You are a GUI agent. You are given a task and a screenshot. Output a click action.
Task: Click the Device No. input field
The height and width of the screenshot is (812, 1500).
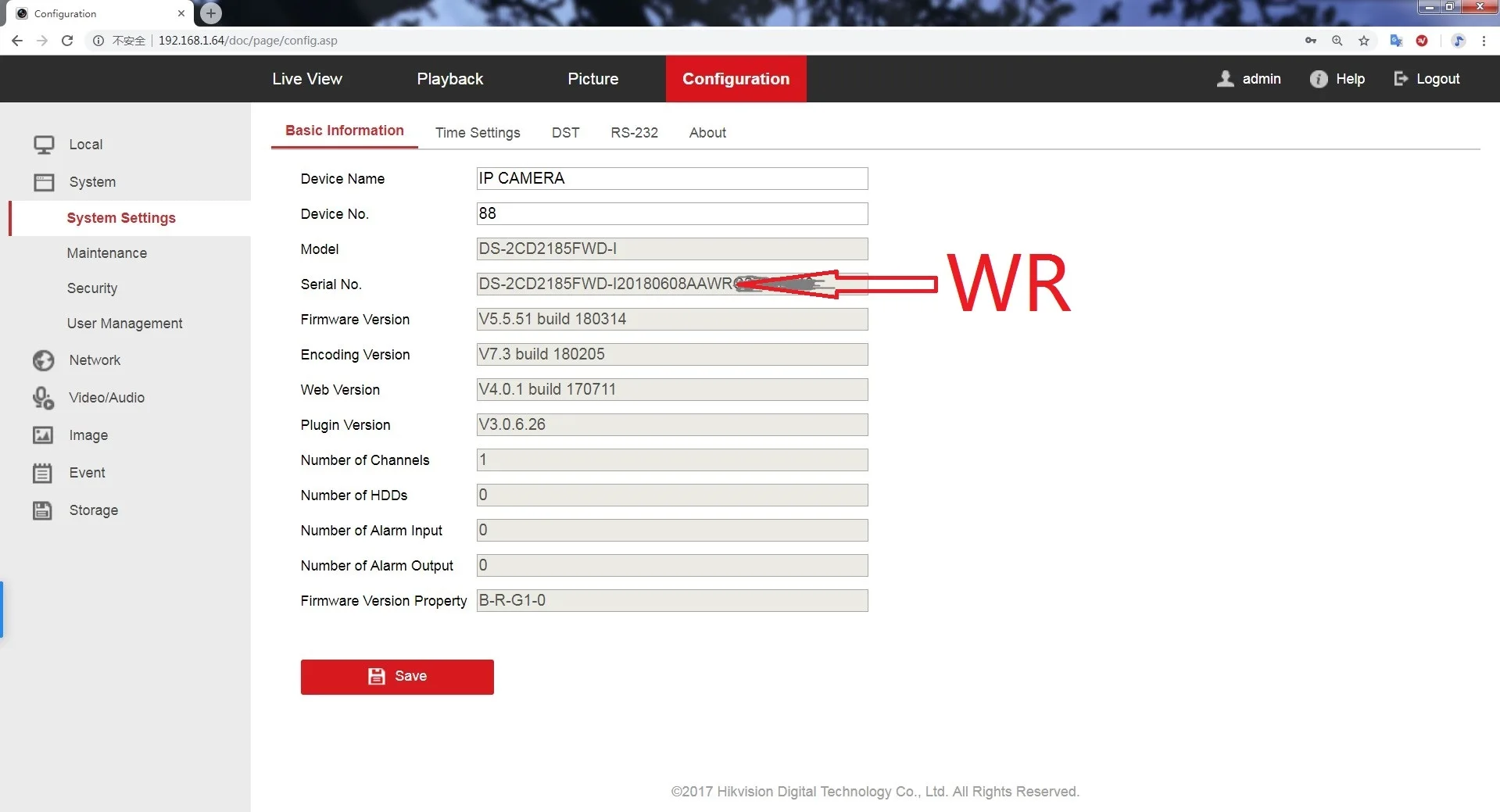[672, 213]
